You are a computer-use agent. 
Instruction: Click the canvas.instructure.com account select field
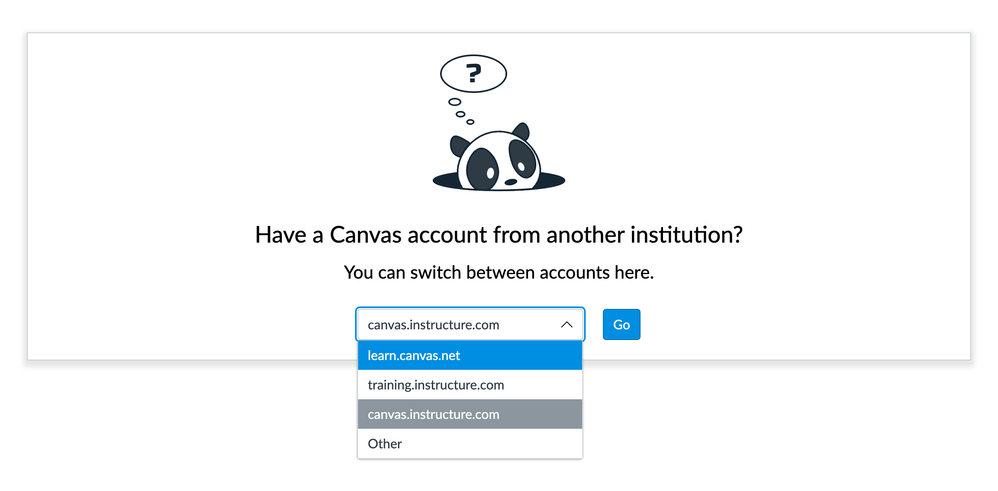(455, 325)
